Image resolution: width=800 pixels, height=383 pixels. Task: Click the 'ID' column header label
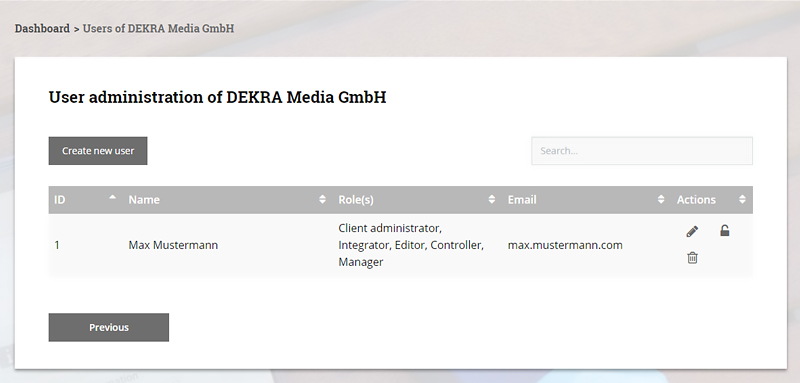(x=60, y=199)
